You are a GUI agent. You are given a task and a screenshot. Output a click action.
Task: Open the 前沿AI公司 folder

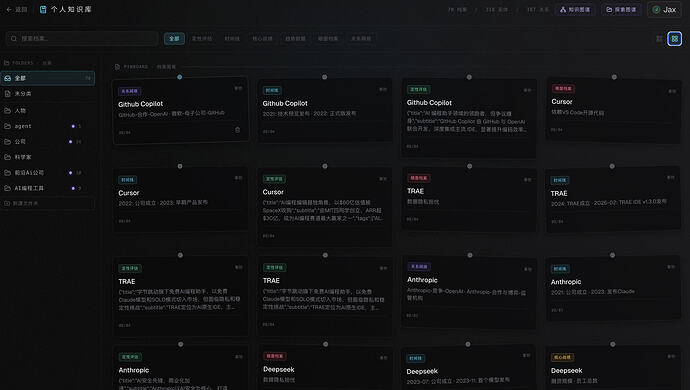click(x=48, y=173)
